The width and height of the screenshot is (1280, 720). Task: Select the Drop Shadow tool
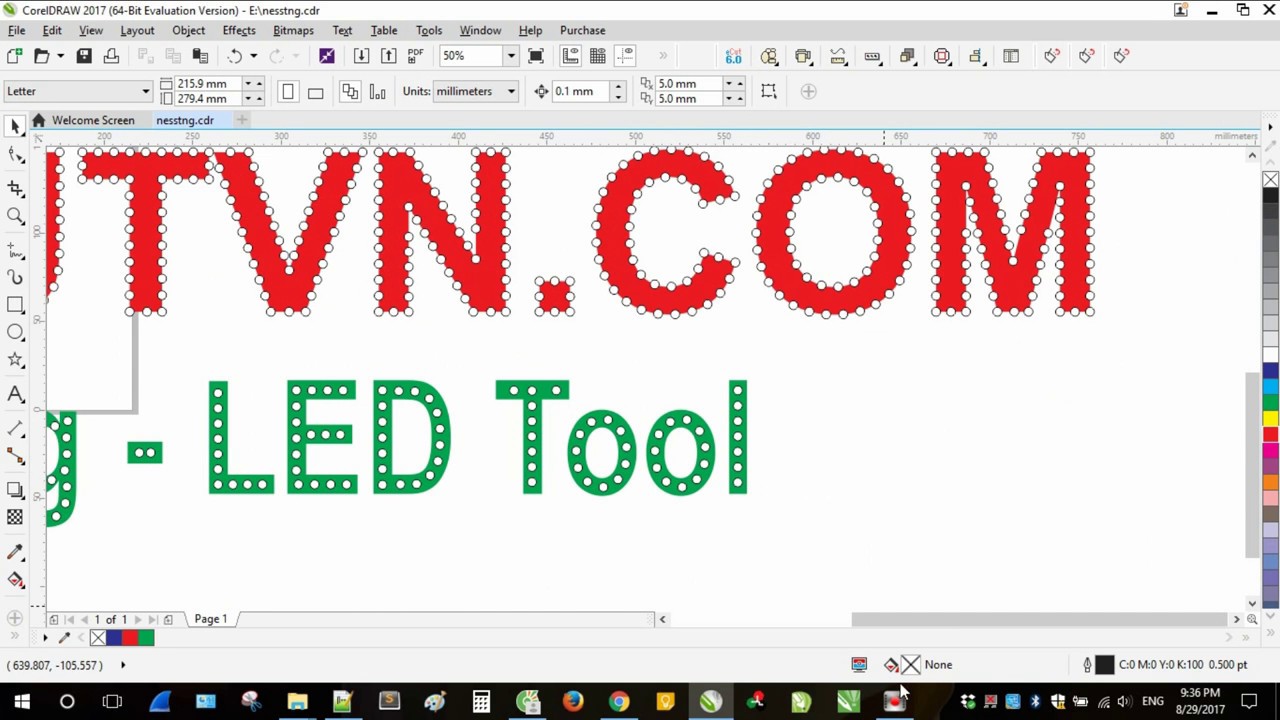coord(15,489)
